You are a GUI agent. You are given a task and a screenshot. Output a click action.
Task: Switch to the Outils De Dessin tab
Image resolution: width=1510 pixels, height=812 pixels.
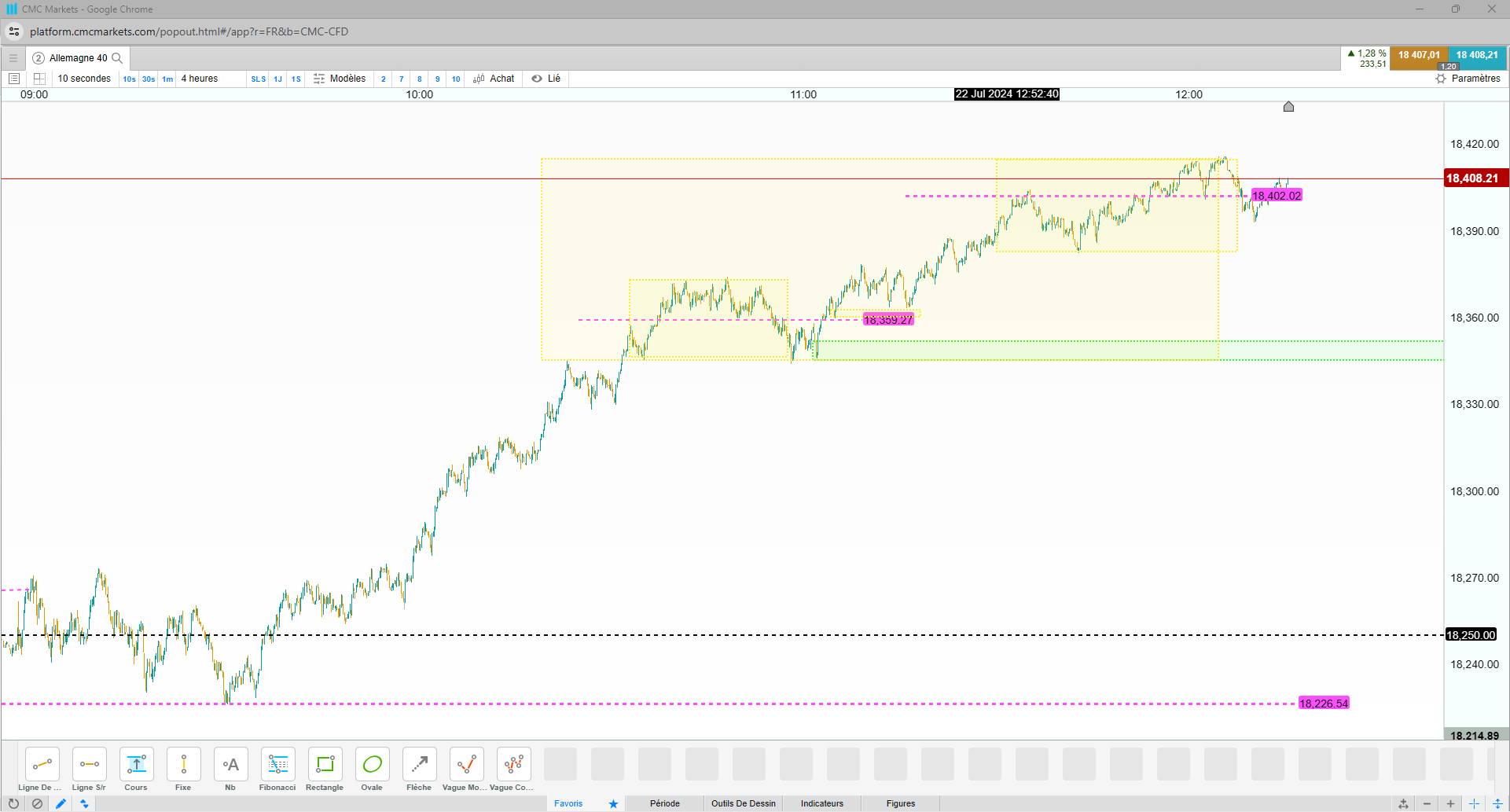coord(744,803)
